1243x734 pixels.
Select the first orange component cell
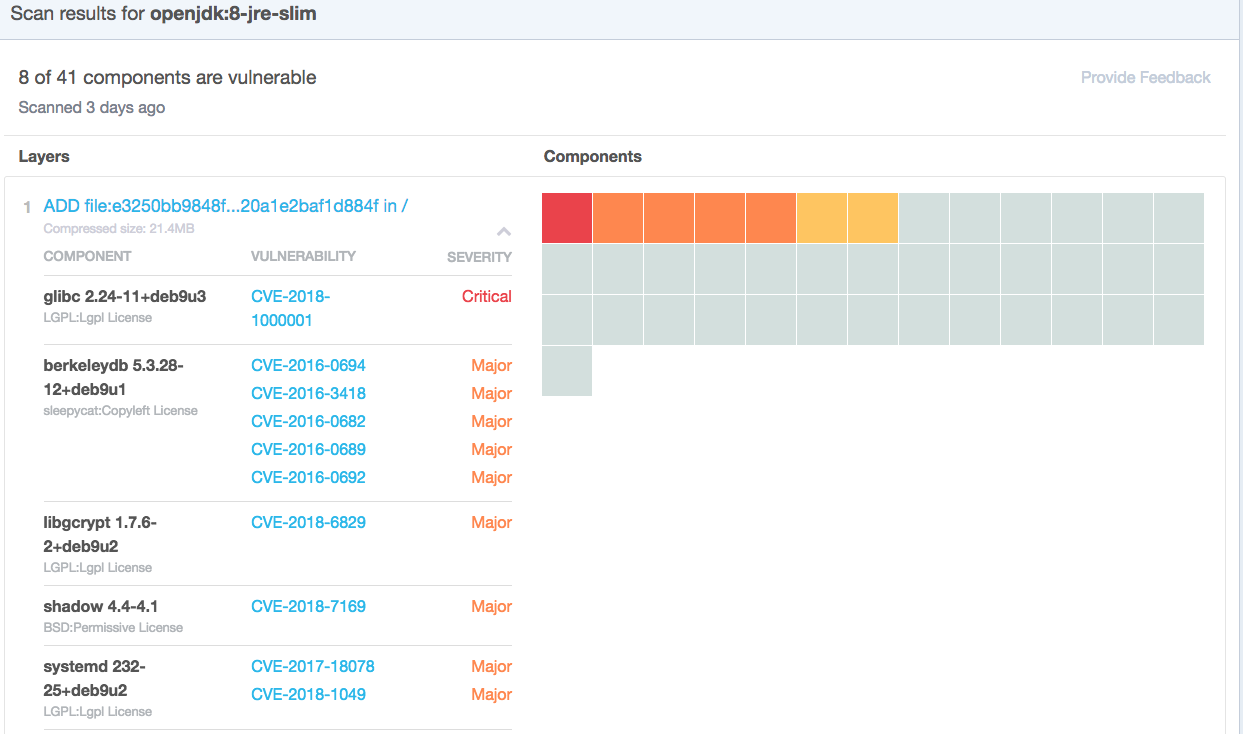[x=618, y=217]
